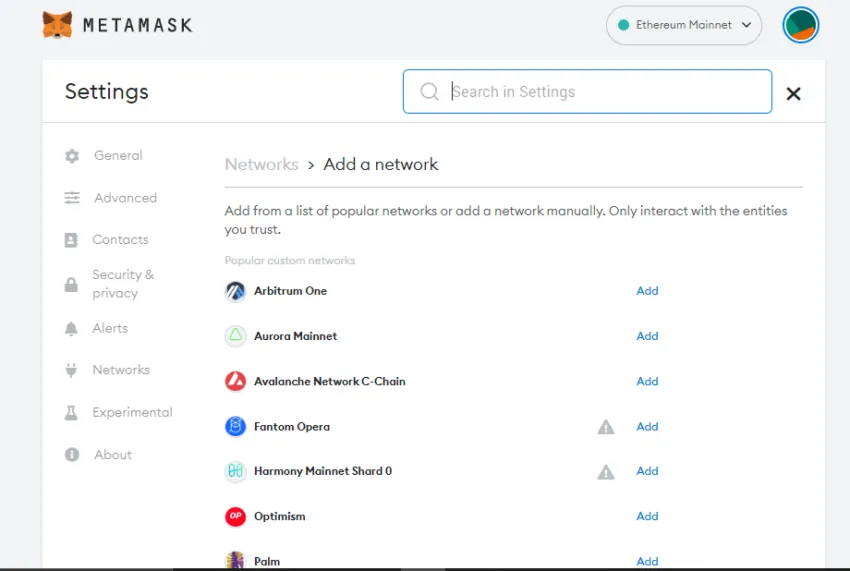This screenshot has width=850, height=571.
Task: Go back via Networks breadcrumb link
Action: click(x=261, y=164)
